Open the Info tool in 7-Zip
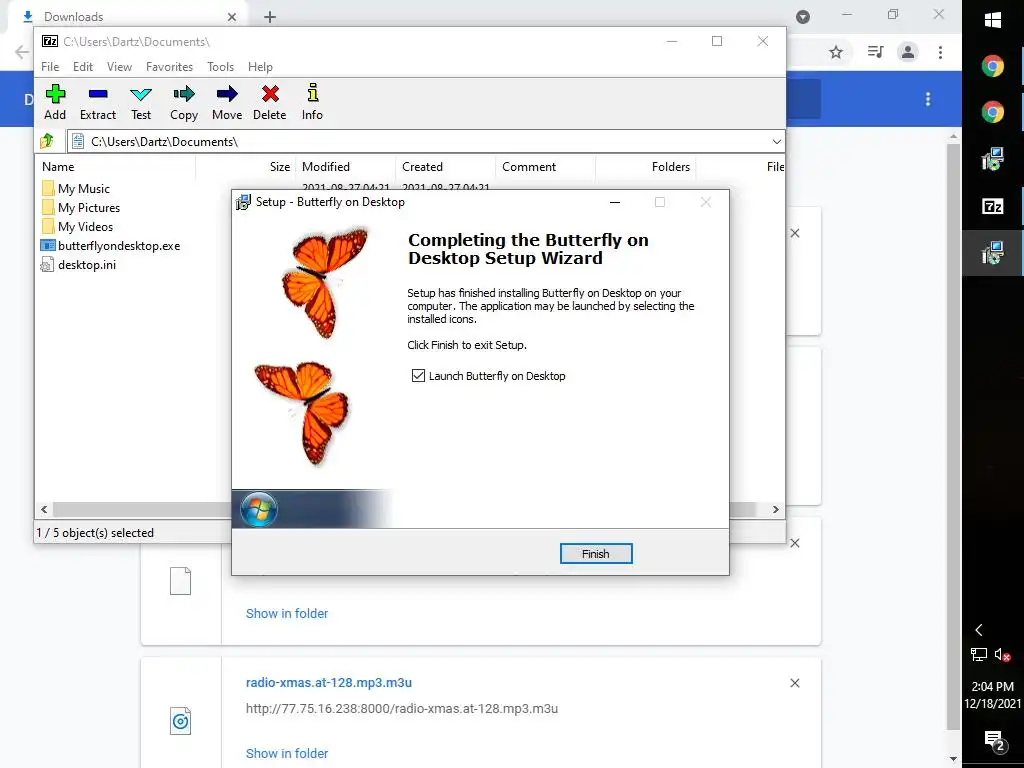The height and width of the screenshot is (768, 1024). (312, 93)
